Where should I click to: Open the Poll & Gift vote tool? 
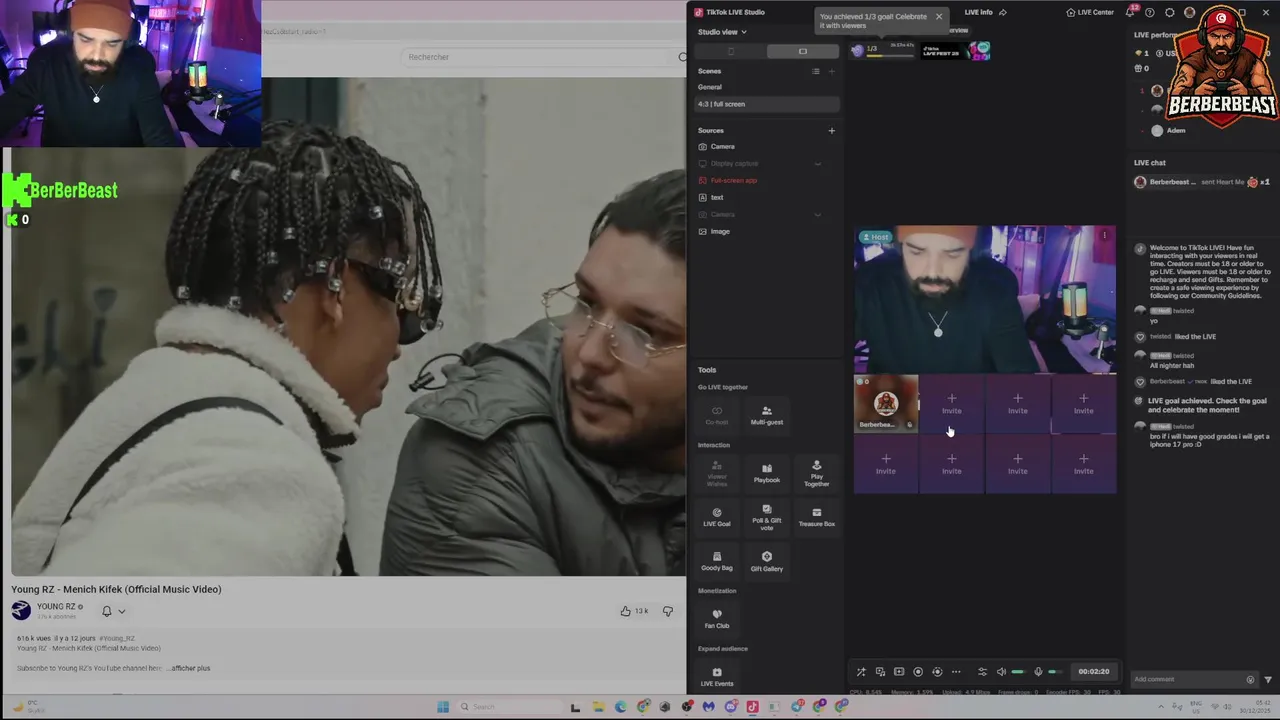[767, 517]
